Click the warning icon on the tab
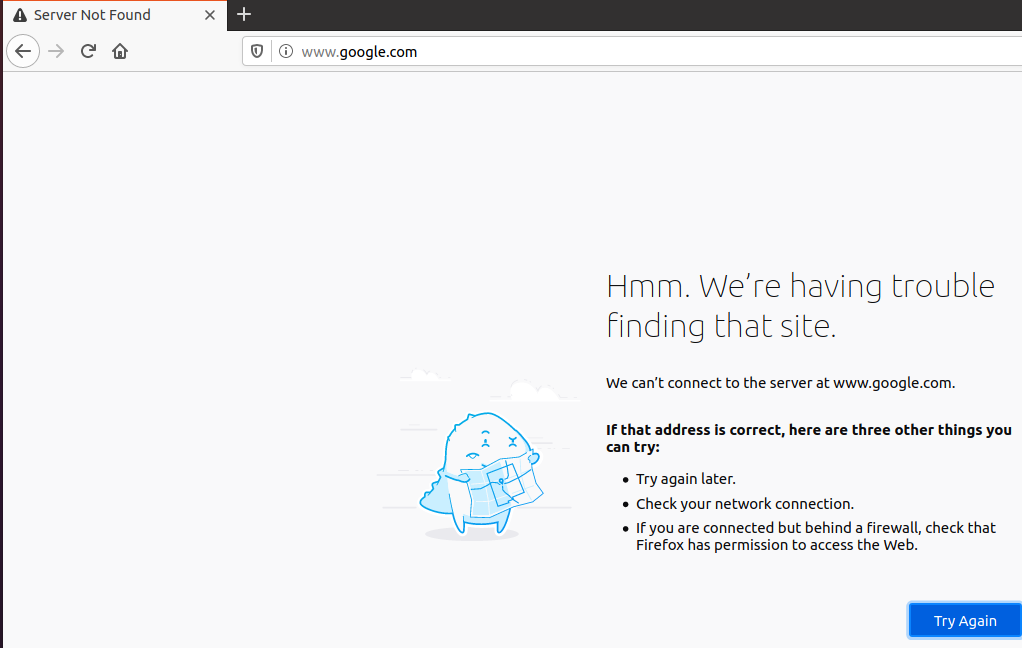 point(20,15)
